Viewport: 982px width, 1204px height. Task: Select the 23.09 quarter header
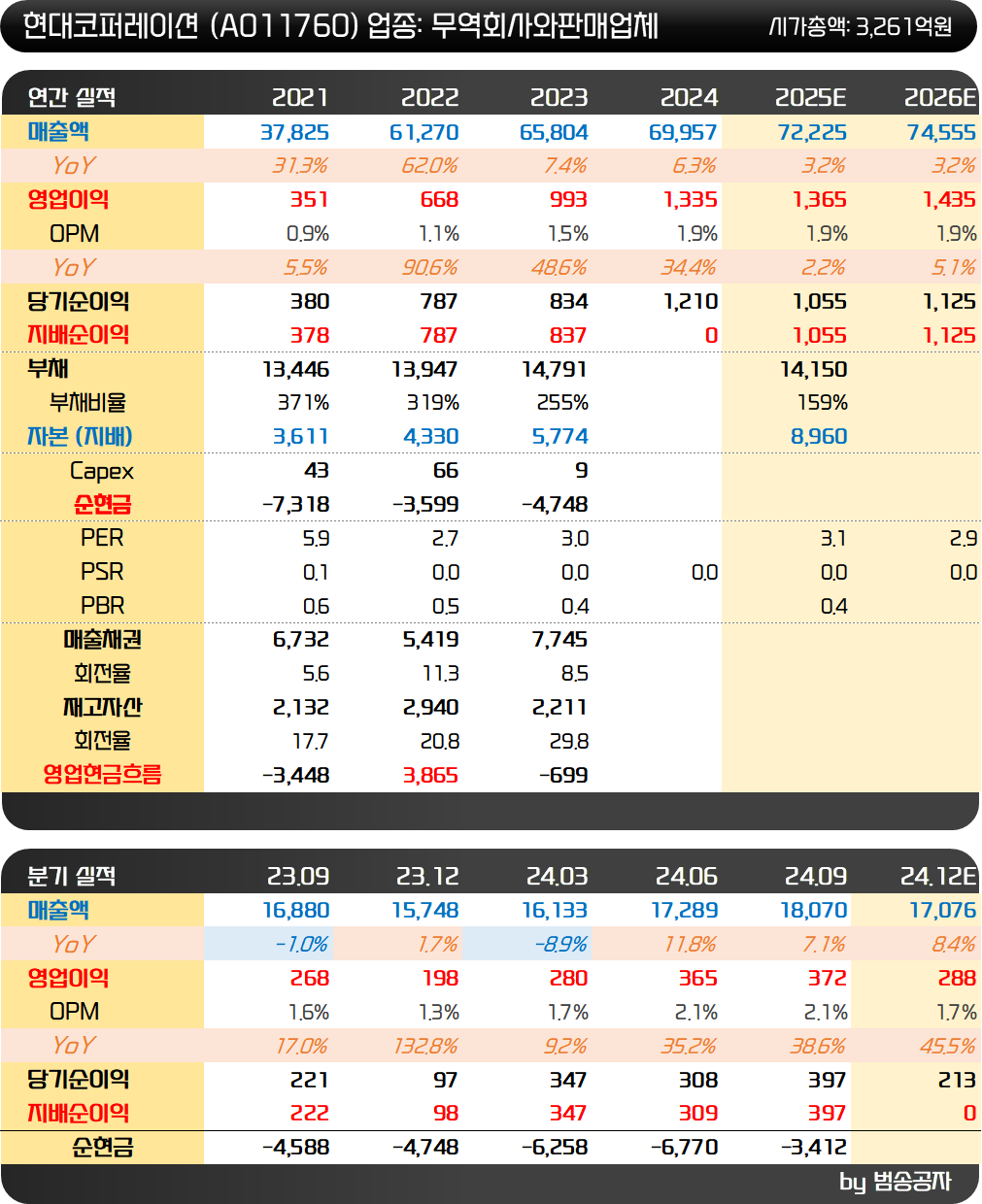298,876
